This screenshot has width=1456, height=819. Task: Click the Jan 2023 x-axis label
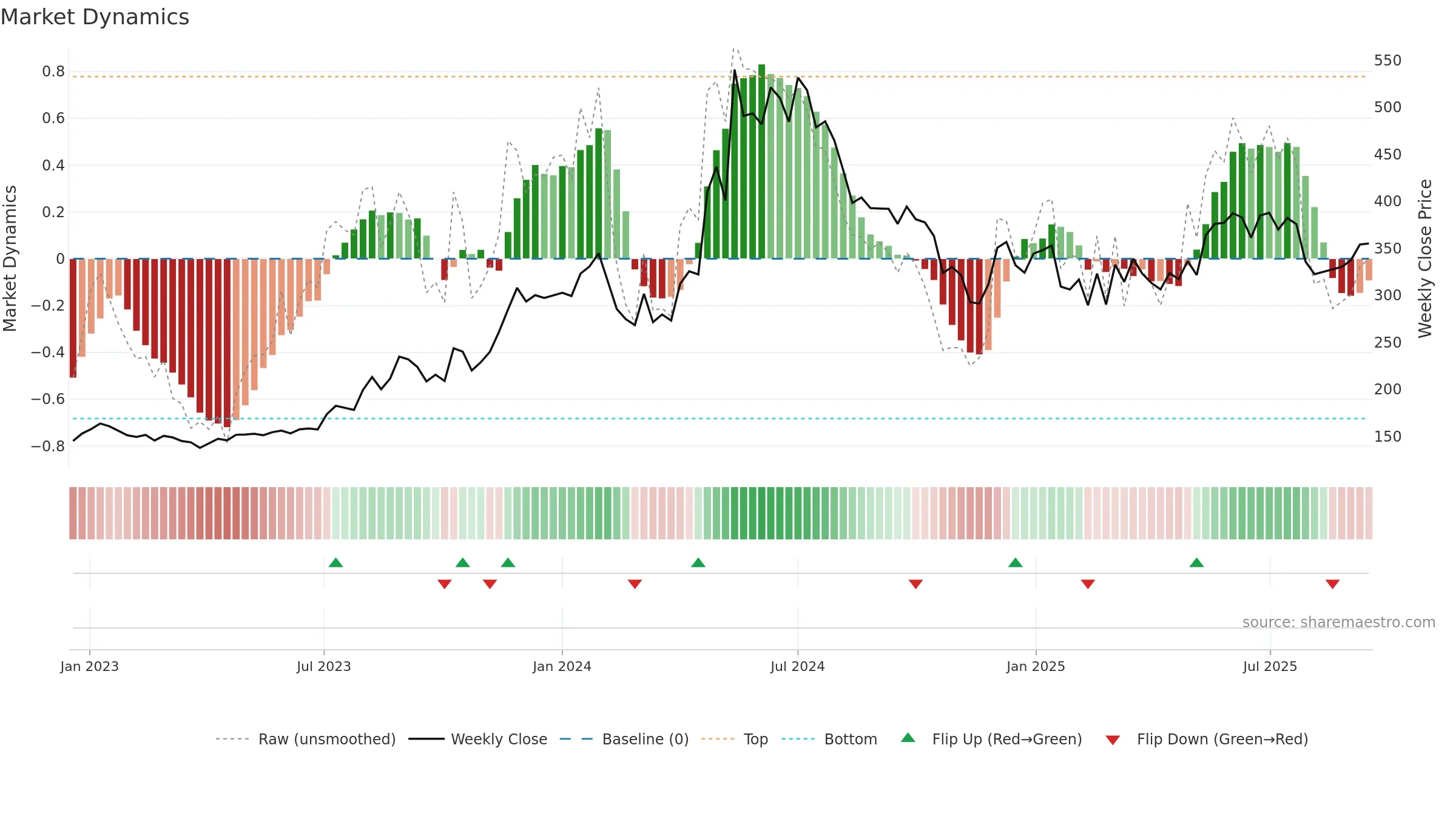click(89, 666)
